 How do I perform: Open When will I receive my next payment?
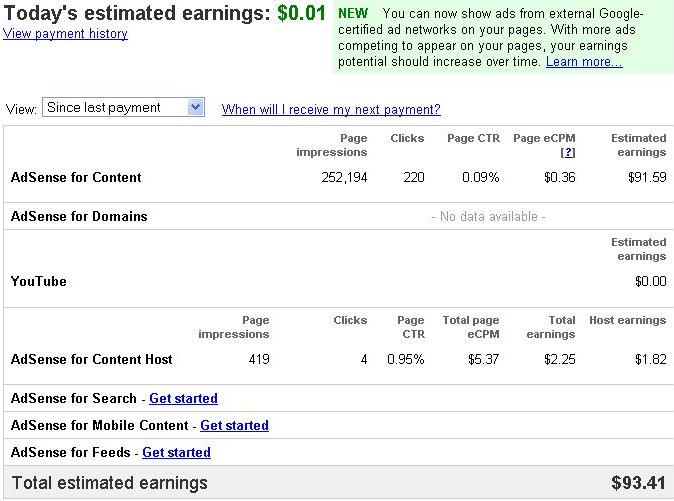[331, 110]
